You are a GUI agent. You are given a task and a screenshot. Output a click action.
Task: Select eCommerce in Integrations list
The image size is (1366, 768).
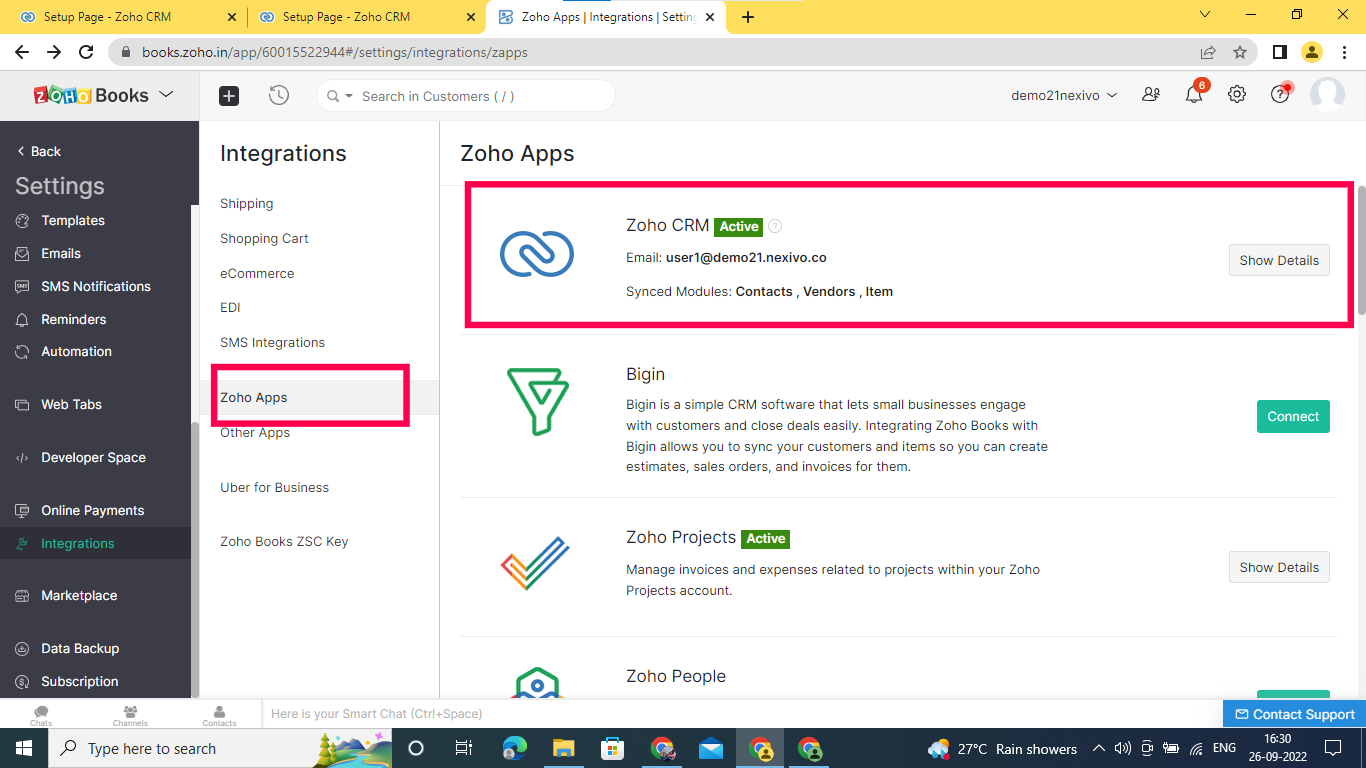coord(257,273)
